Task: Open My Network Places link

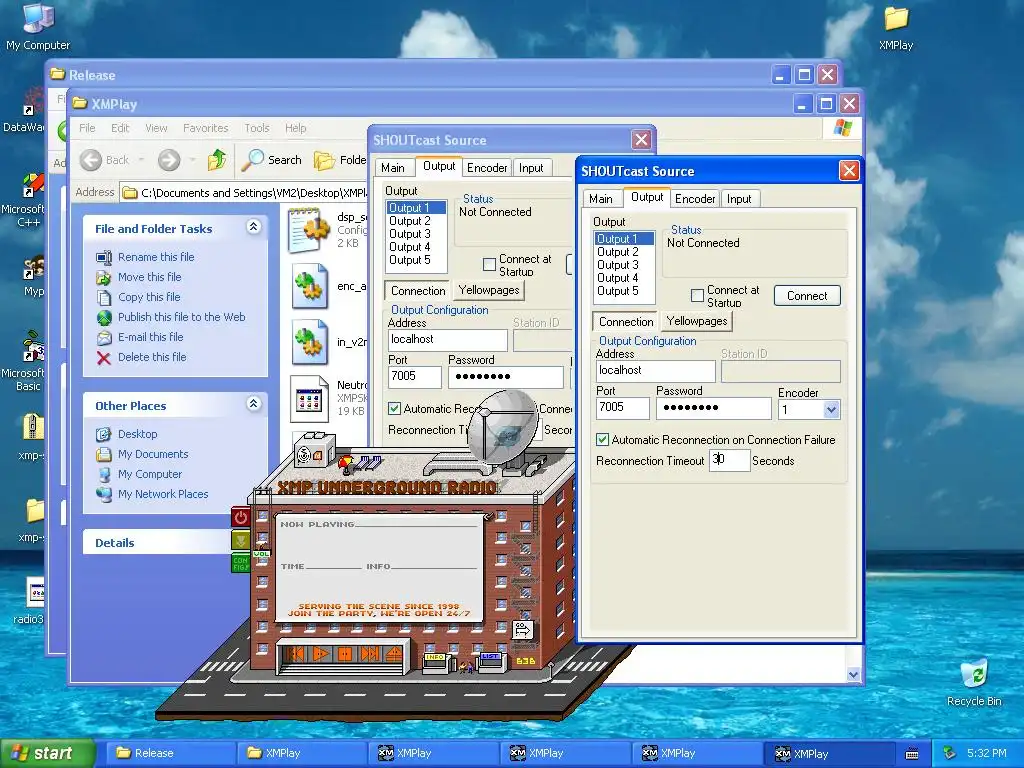Action: [x=163, y=494]
